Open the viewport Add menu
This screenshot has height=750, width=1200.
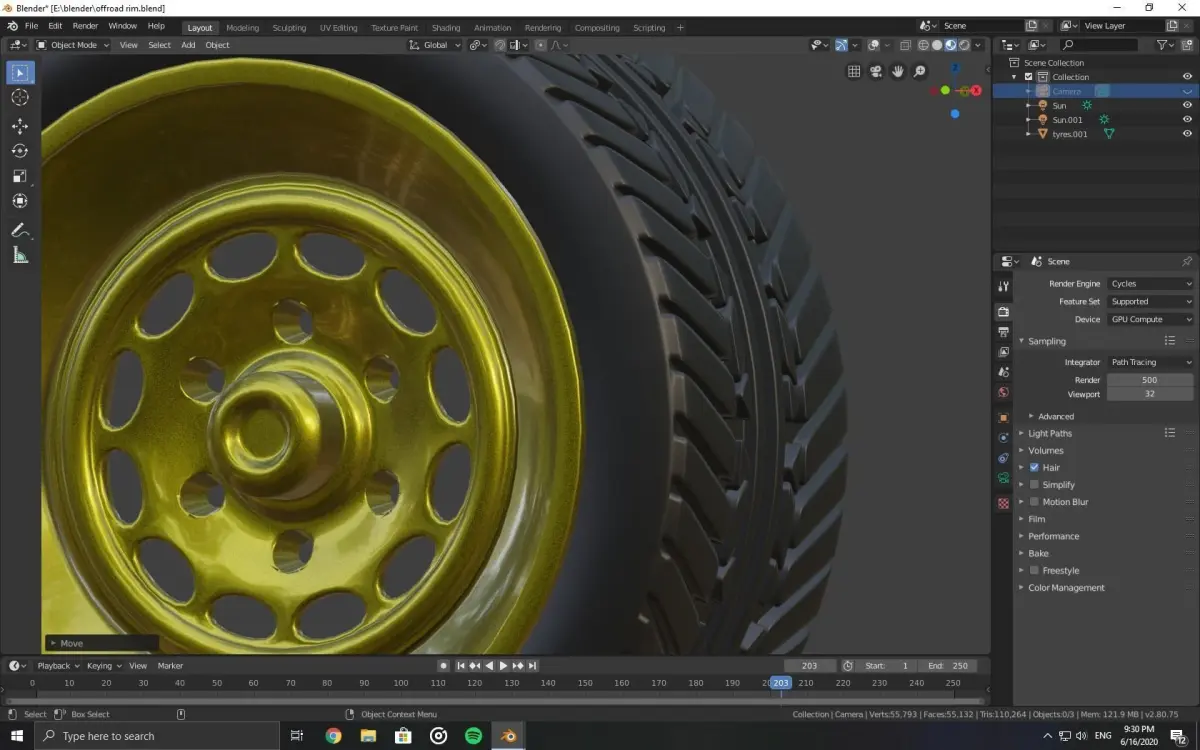188,44
